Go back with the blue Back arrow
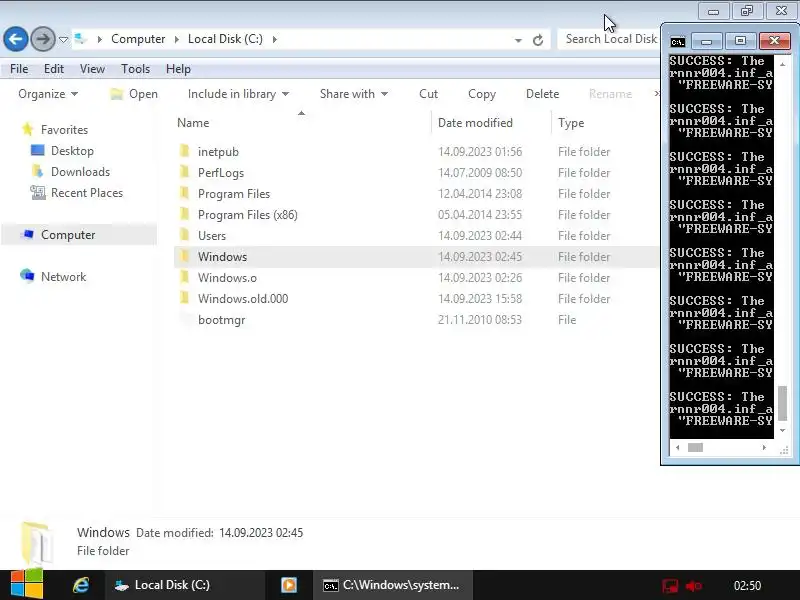The height and width of the screenshot is (600, 800). point(16,39)
